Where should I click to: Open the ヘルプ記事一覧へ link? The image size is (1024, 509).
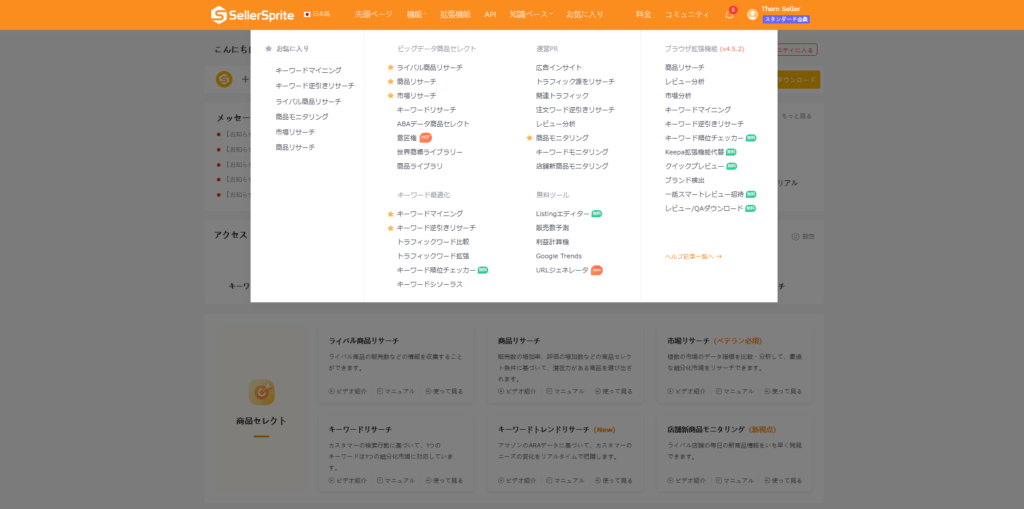point(693,257)
